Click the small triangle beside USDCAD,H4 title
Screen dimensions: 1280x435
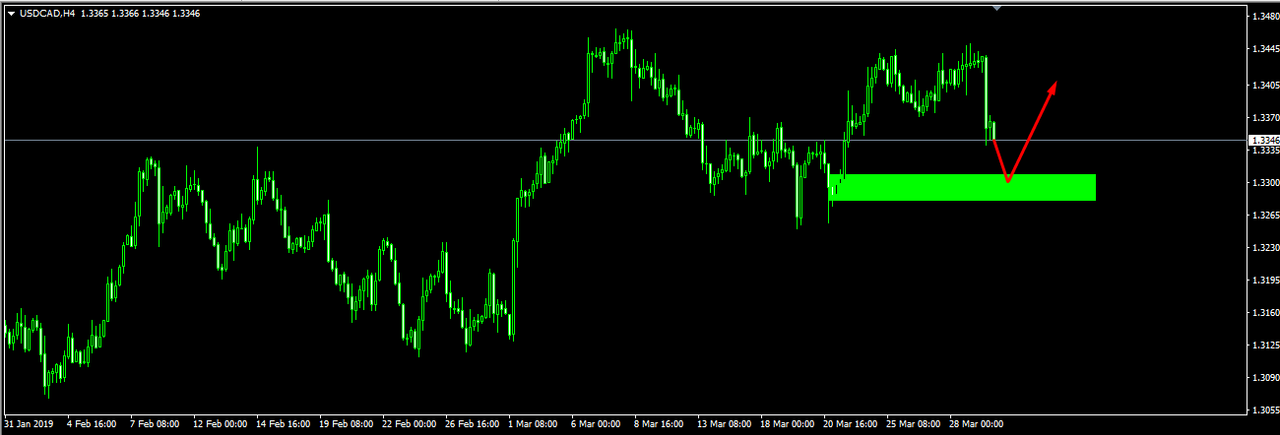coord(11,13)
